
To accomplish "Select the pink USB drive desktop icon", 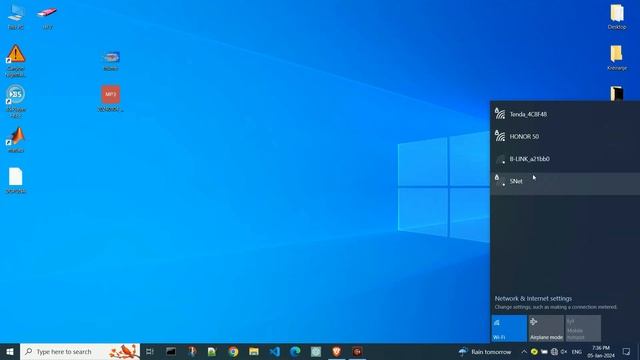I will (x=47, y=17).
